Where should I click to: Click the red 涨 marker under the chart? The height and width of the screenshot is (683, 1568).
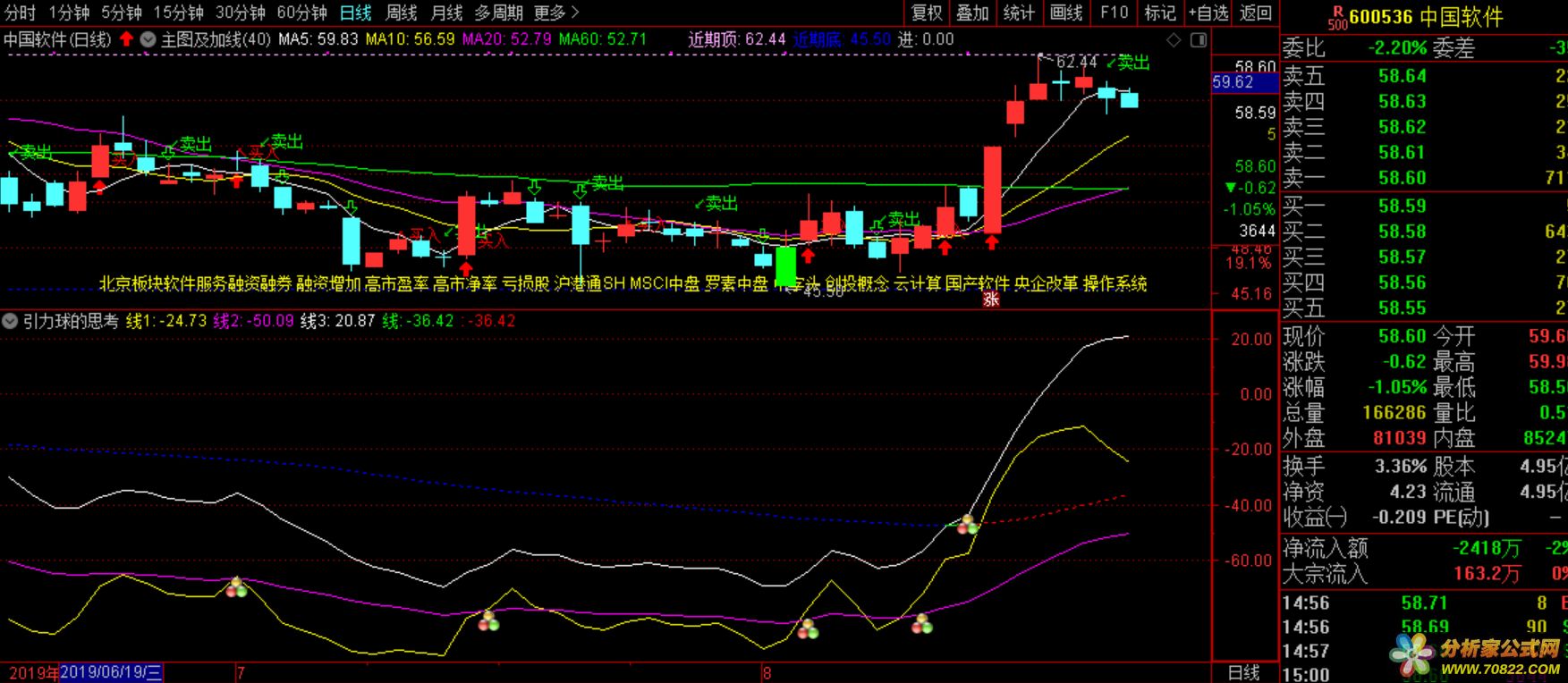click(990, 299)
